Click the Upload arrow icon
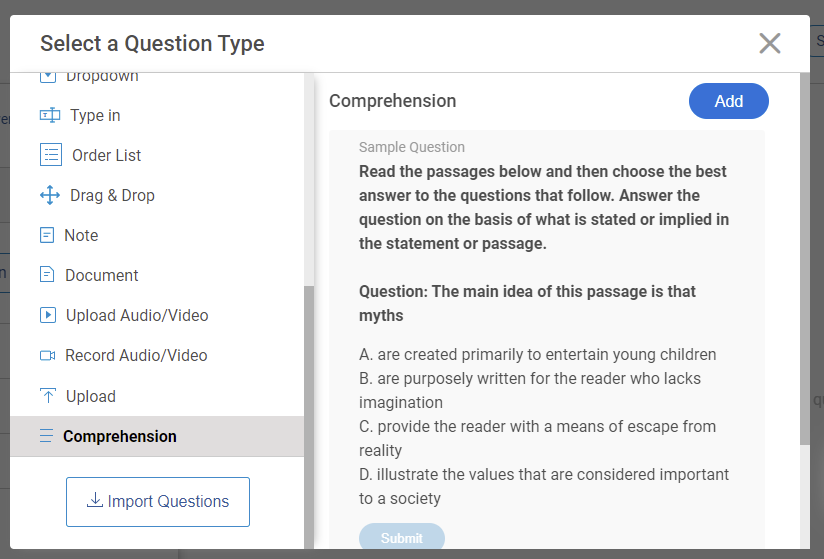This screenshot has height=559, width=824. [x=47, y=396]
